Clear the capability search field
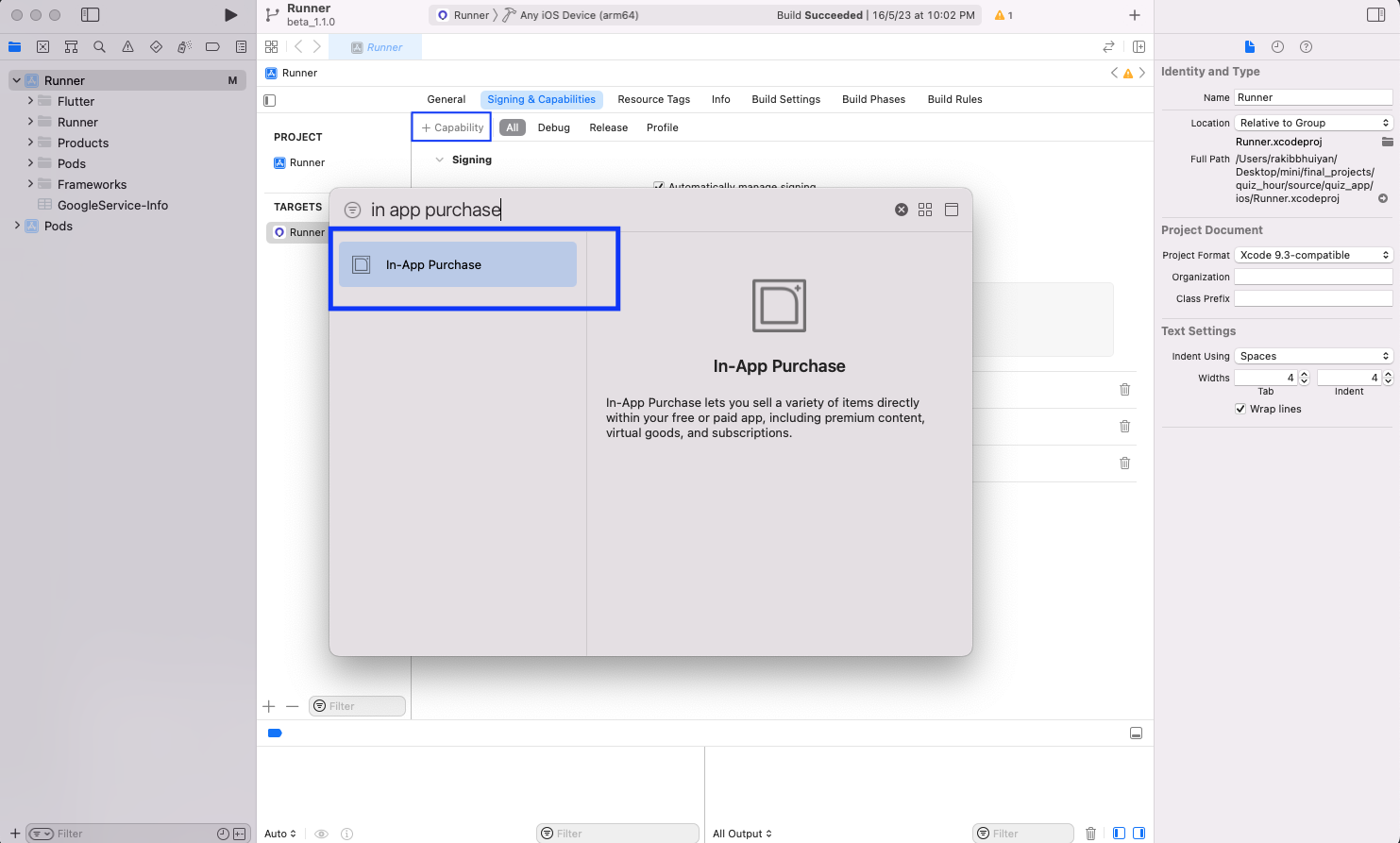 click(901, 210)
